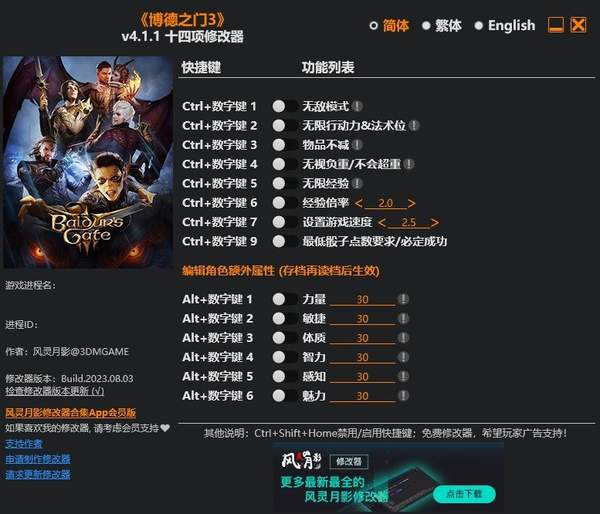This screenshot has width=600, height=514.
Task: Decrease 设置游戏速度 with left arrow
Action: click(x=382, y=222)
